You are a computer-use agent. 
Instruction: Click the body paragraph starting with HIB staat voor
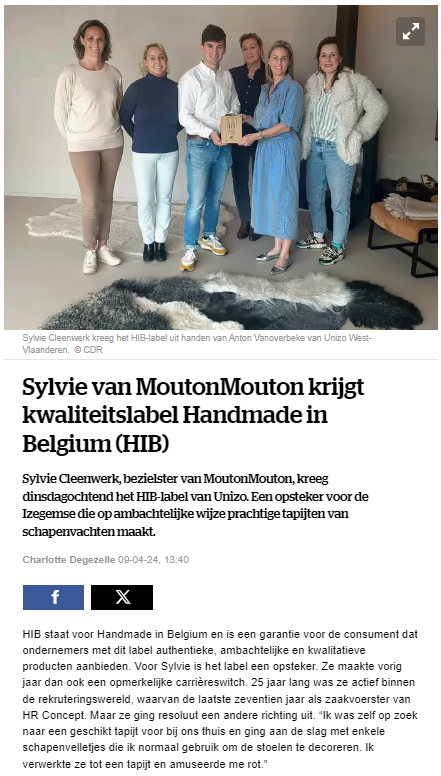tap(220, 699)
